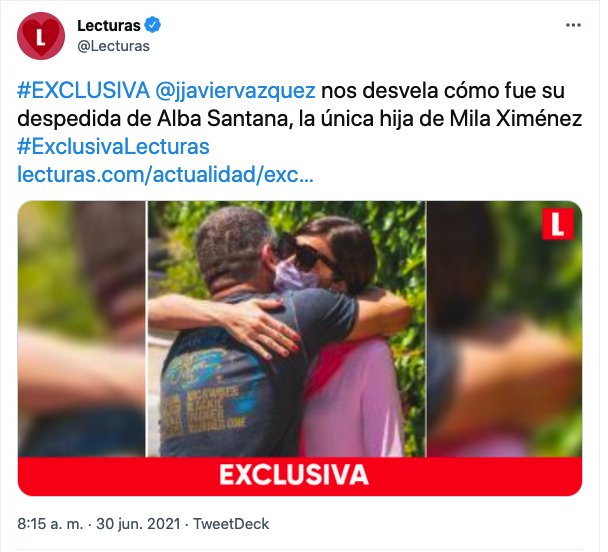
Task: Click the TweetDeck source label
Action: click(231, 524)
